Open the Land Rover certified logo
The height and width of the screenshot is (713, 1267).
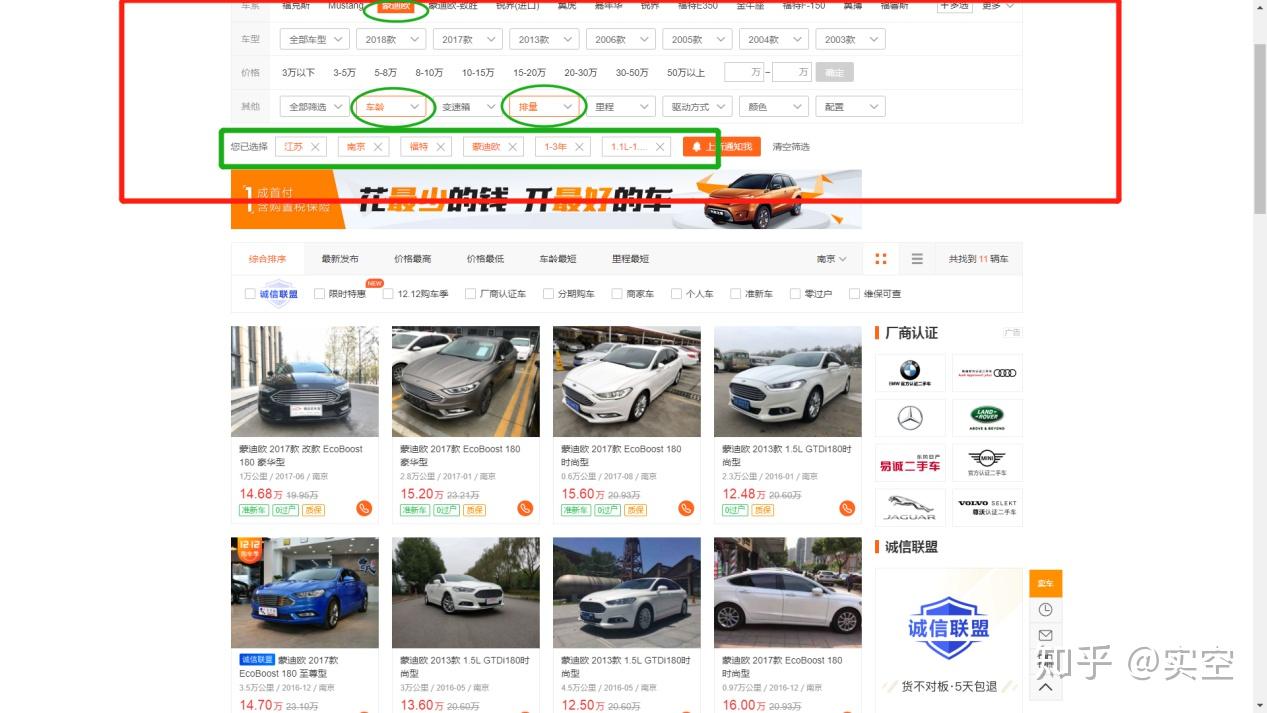pos(987,418)
